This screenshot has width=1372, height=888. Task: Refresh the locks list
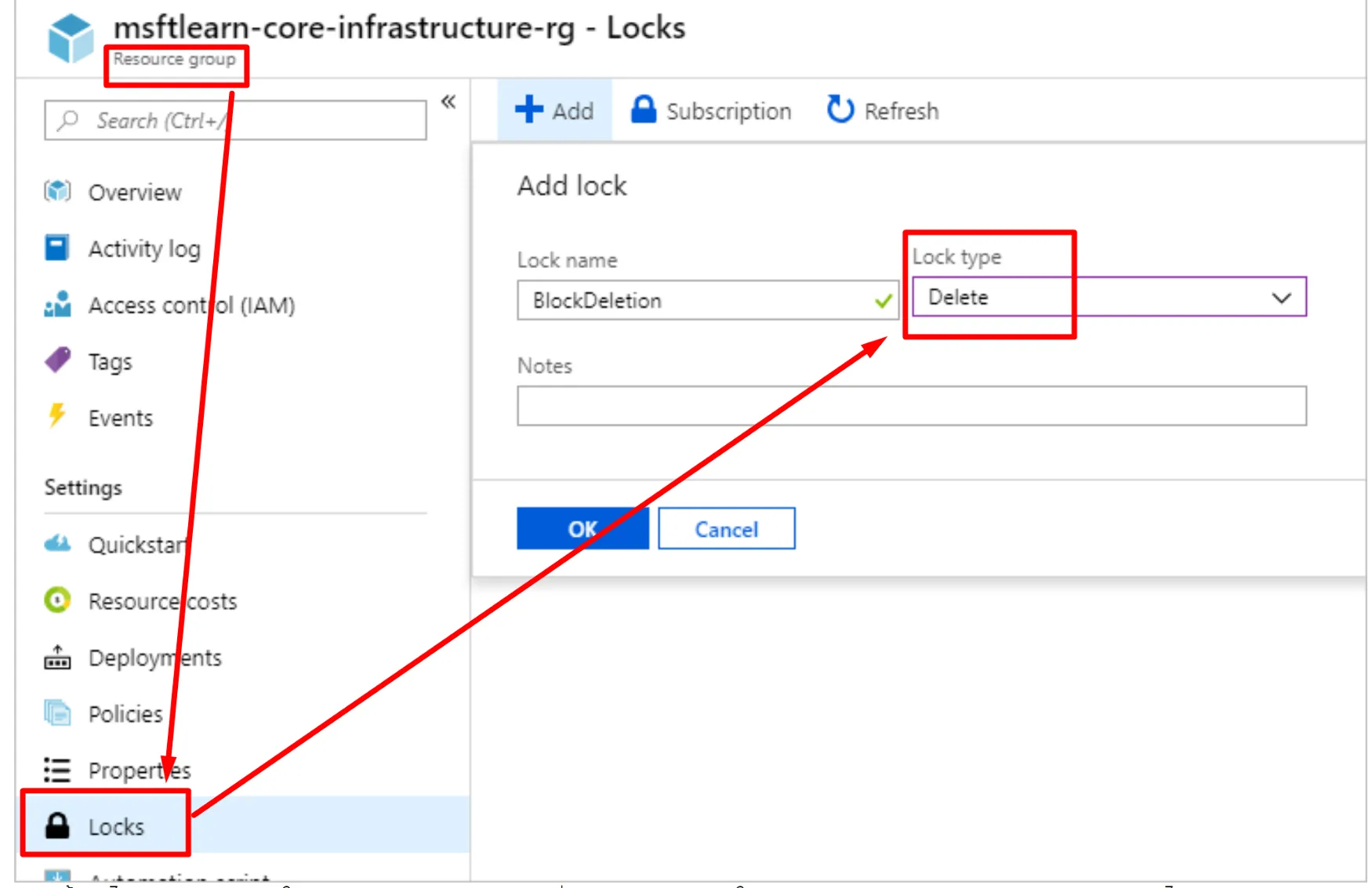(883, 111)
